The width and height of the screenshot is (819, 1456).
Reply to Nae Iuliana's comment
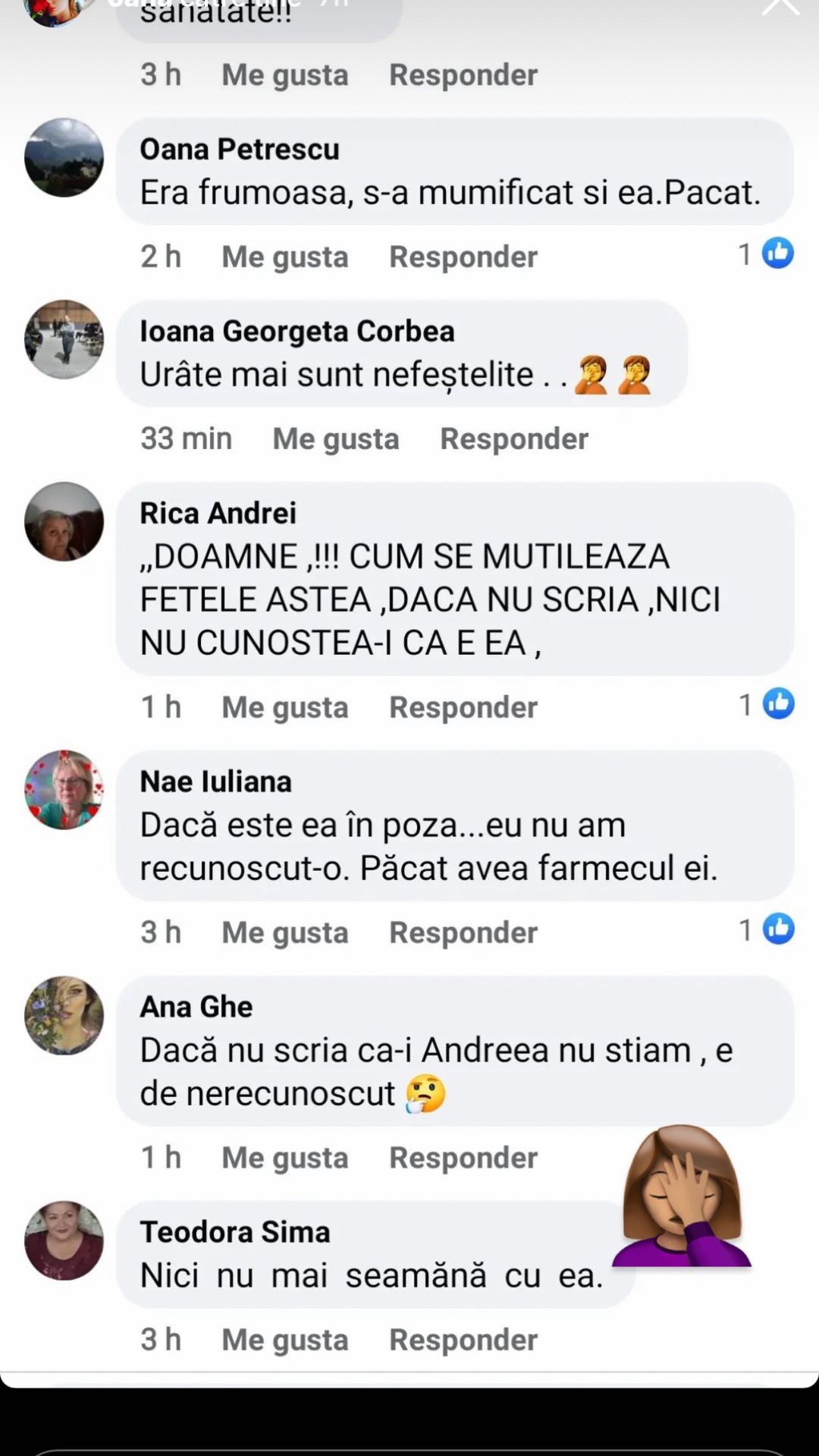pos(463,932)
